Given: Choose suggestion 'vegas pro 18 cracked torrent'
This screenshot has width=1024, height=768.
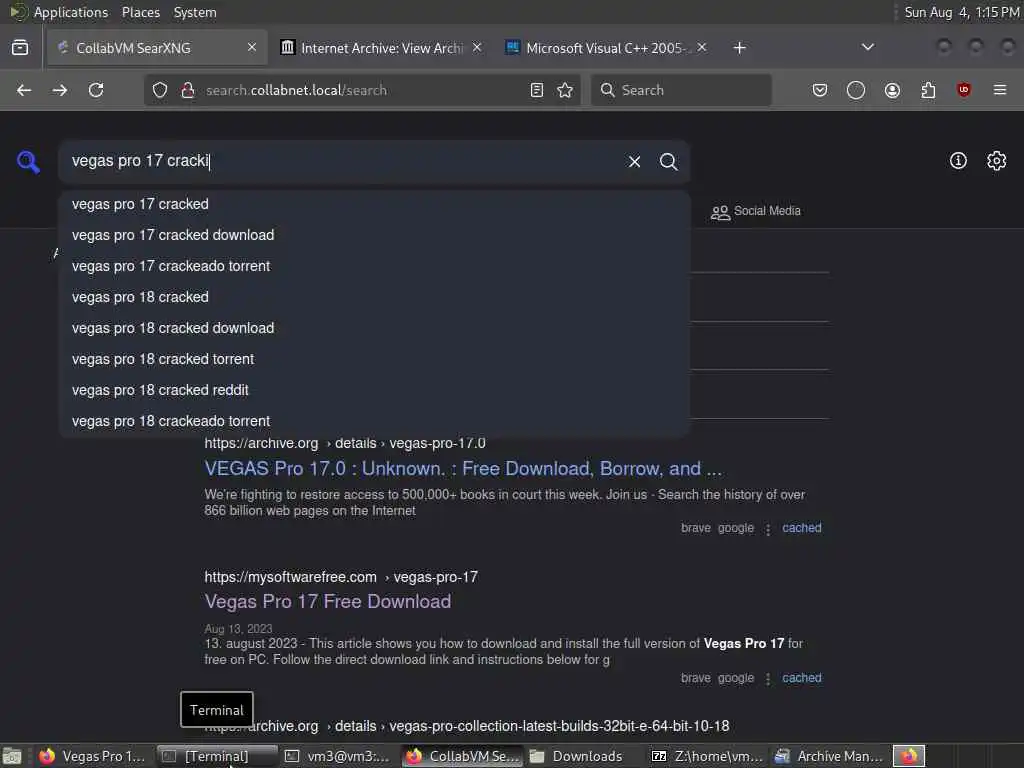Looking at the screenshot, I should point(374,359).
